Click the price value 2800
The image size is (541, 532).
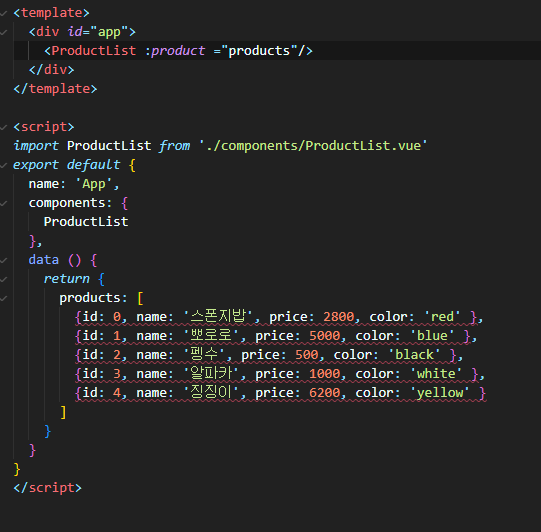tap(339, 317)
